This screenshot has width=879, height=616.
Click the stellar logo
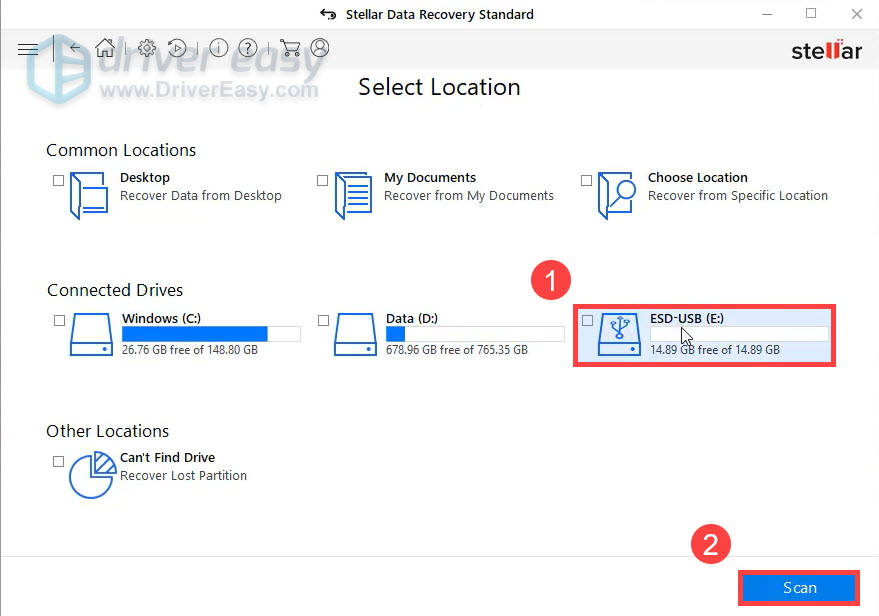tap(826, 50)
